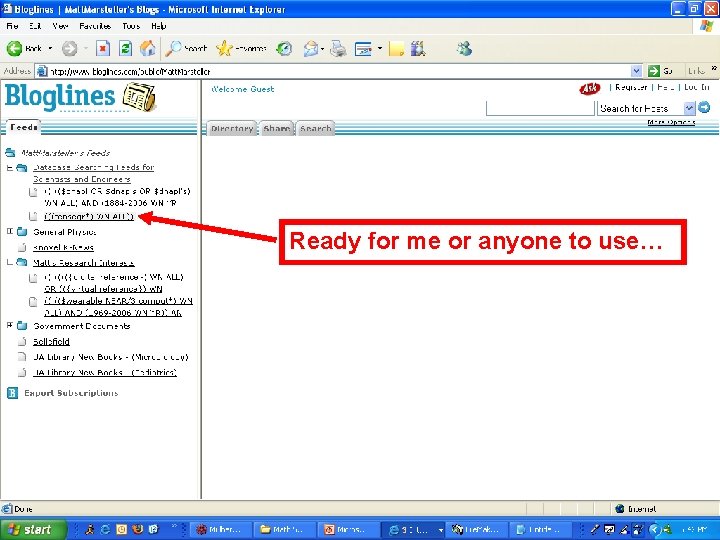Click the Help link near Register

(665, 87)
